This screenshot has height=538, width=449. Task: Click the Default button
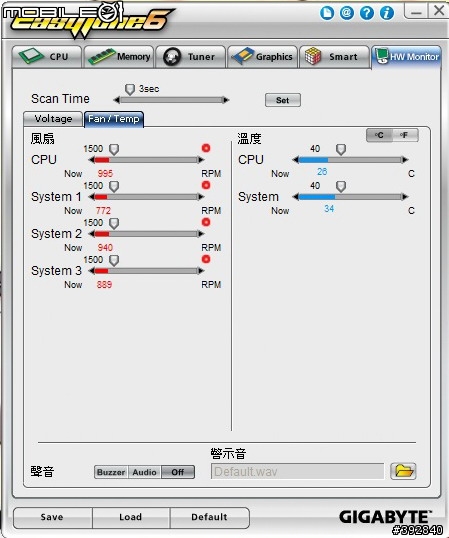tap(209, 517)
